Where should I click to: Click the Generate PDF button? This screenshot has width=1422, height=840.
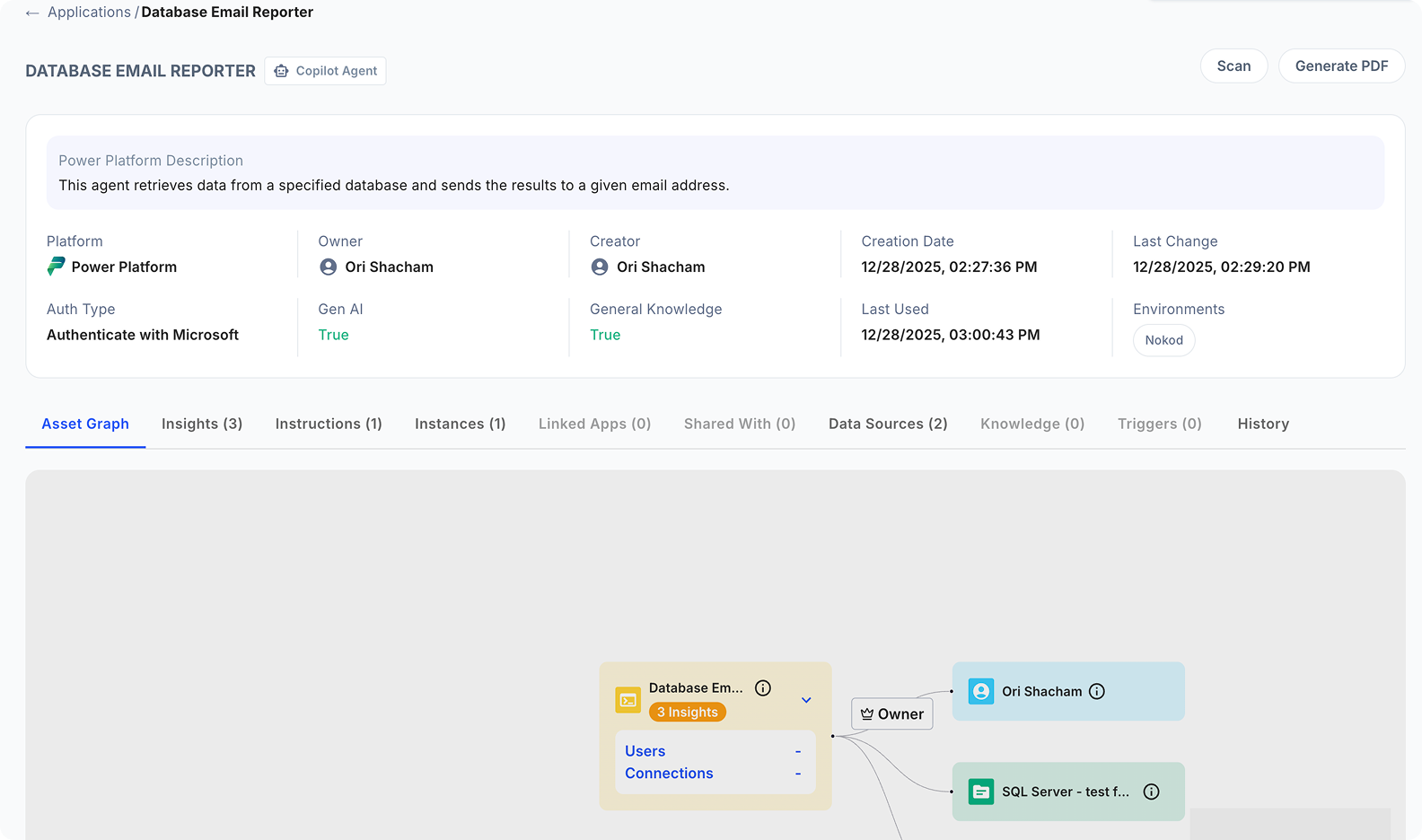point(1341,66)
